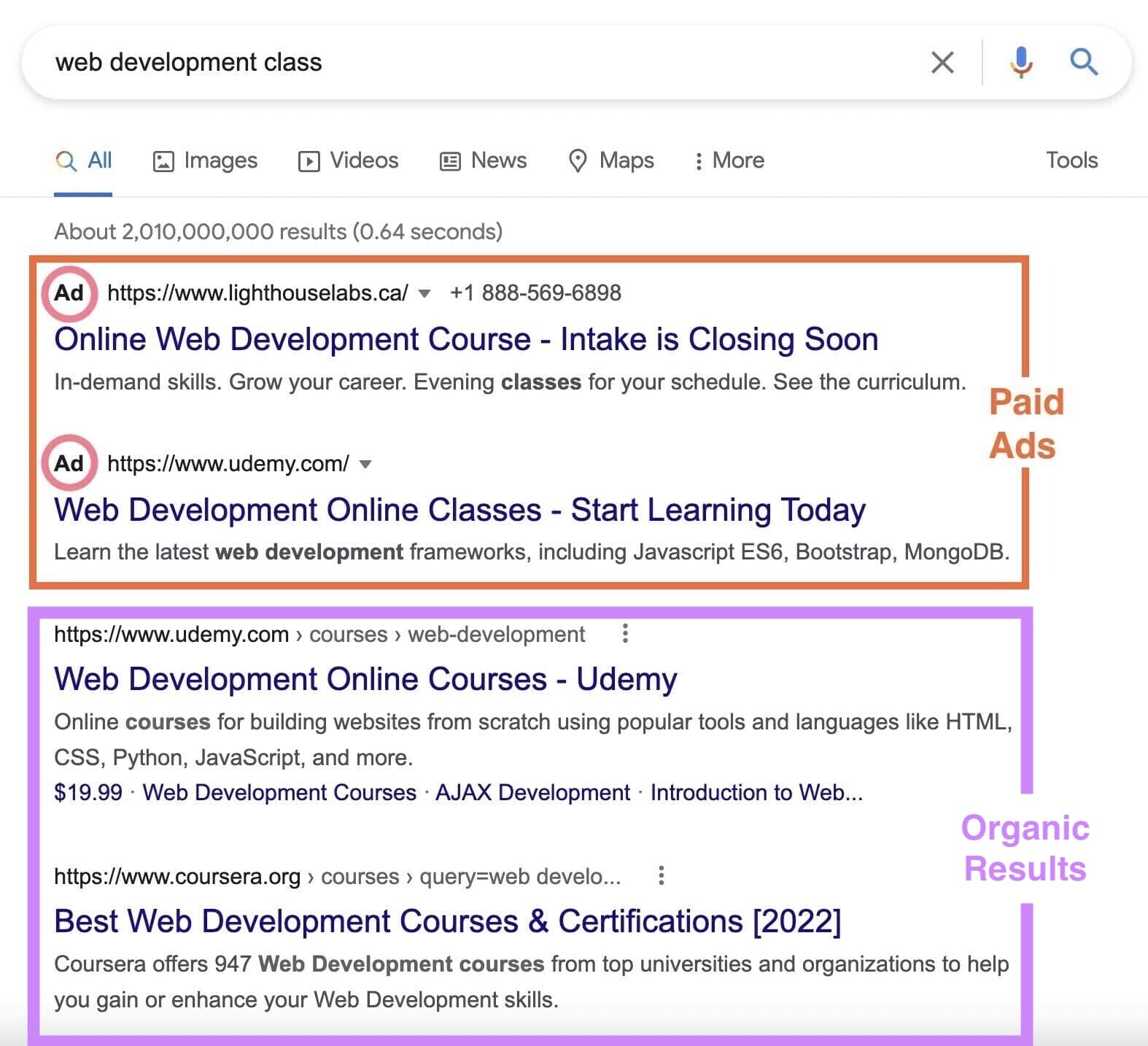
Task: Open 'Web Development Online Courses - Udemy' result
Action: coord(365,679)
